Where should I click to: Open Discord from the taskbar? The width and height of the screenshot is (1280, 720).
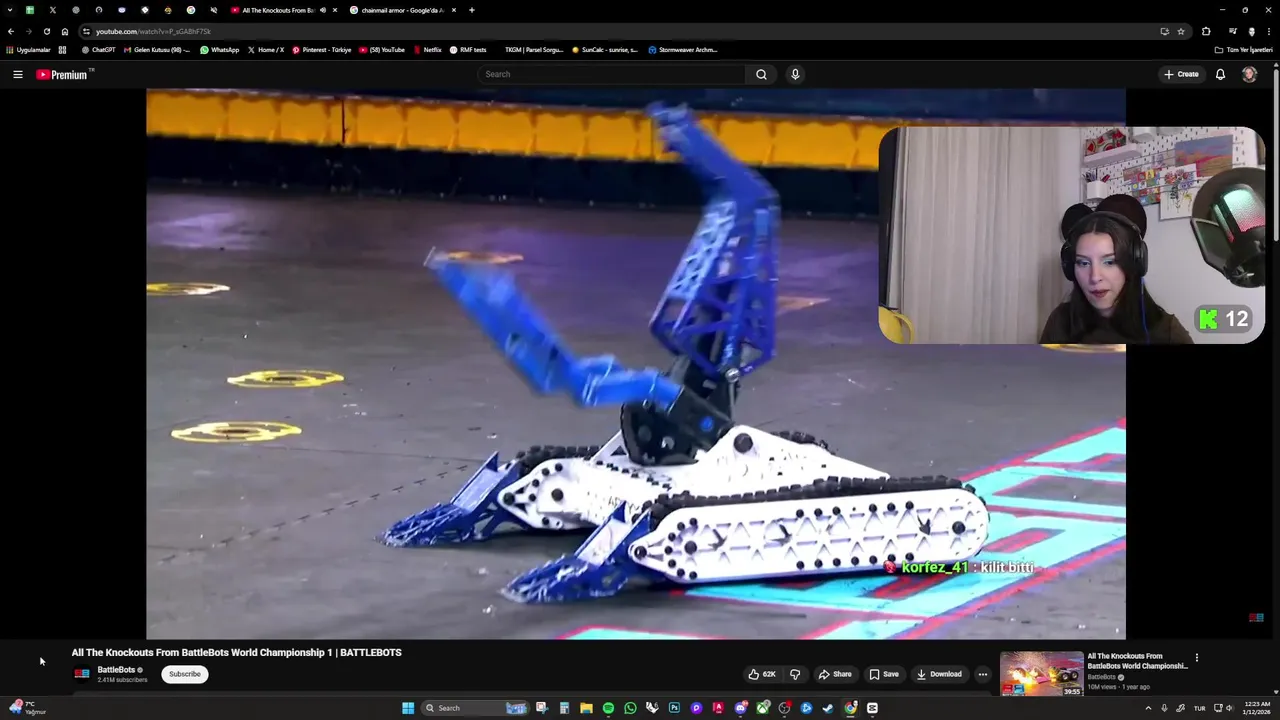[x=740, y=708]
